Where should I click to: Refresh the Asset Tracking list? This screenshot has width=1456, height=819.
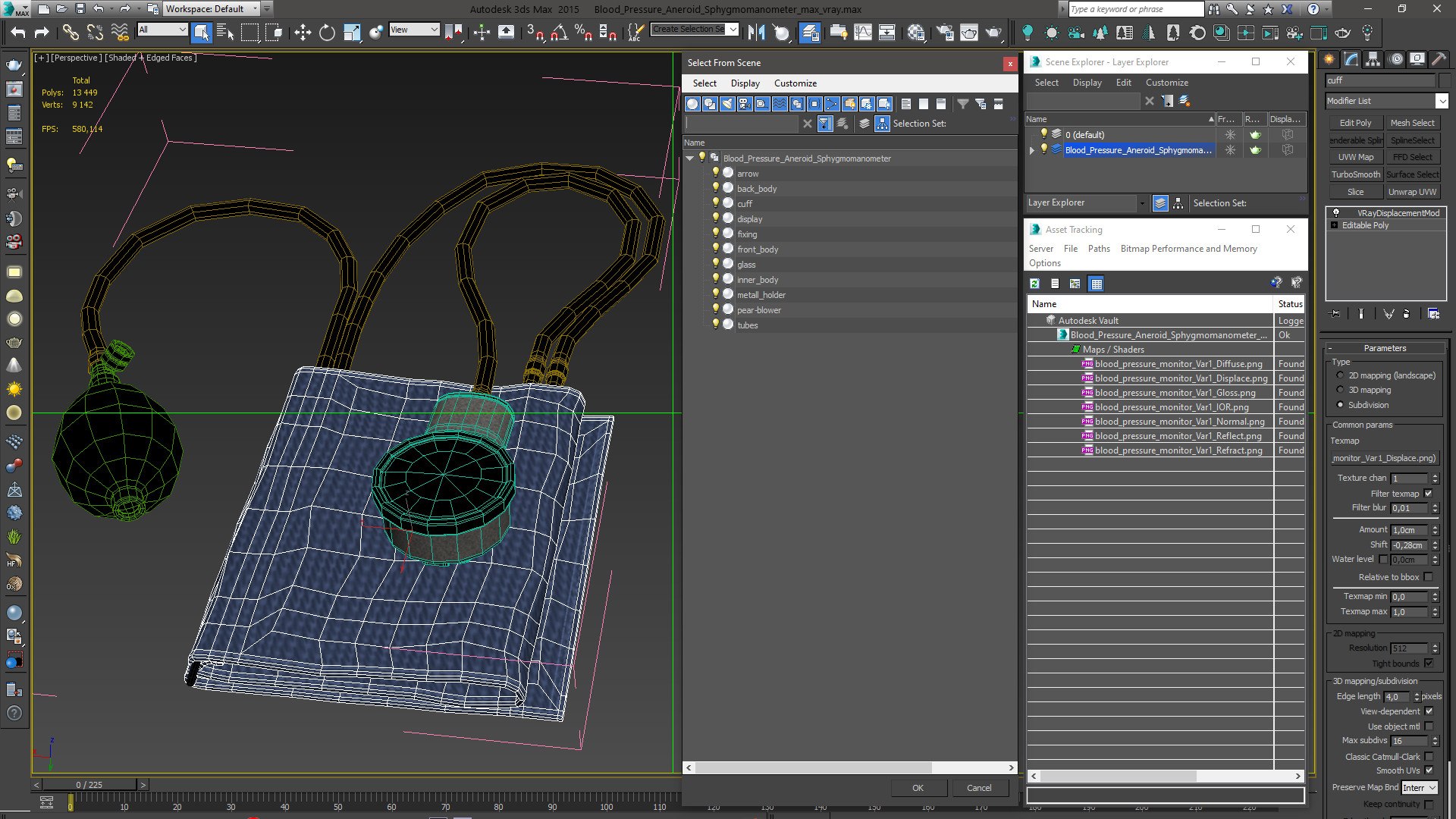[1034, 284]
